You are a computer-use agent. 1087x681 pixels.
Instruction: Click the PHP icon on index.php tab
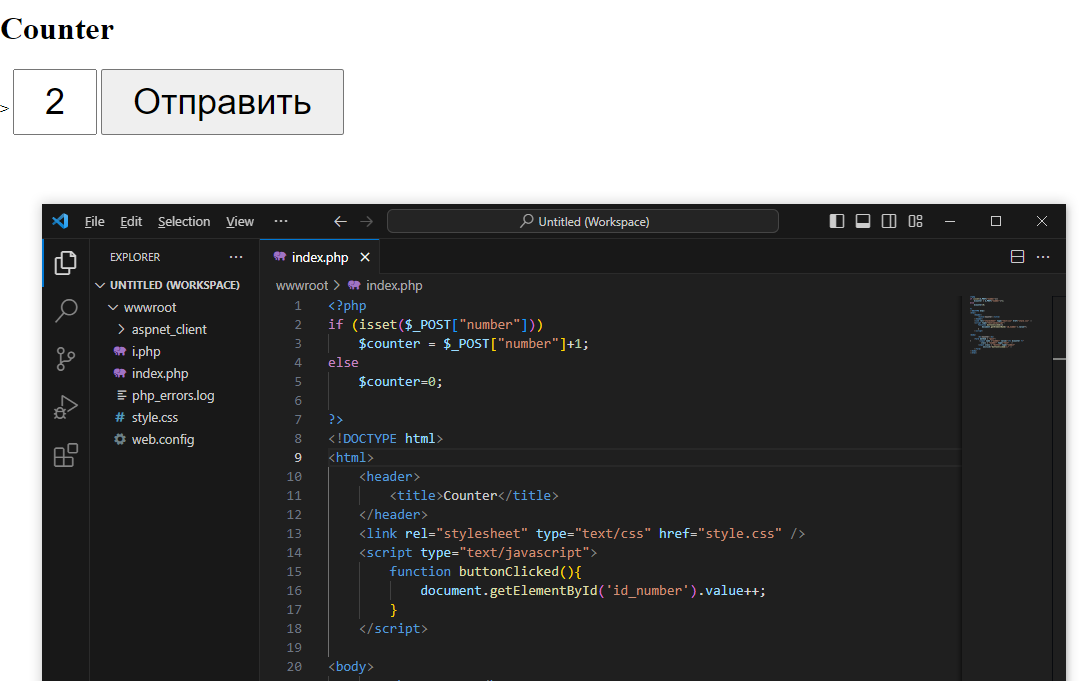tap(280, 257)
